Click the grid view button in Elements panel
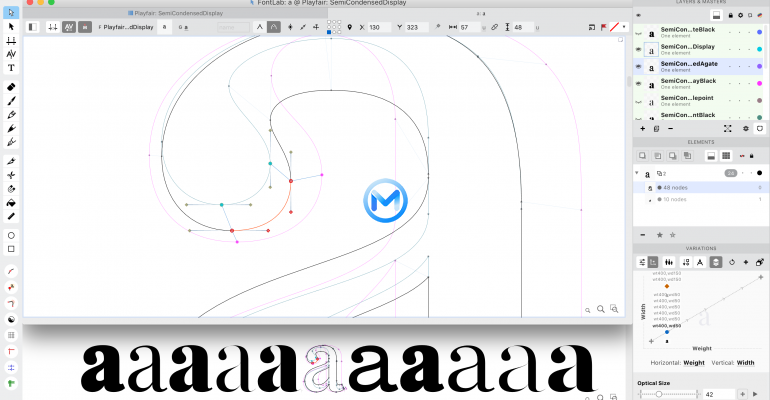 726,156
